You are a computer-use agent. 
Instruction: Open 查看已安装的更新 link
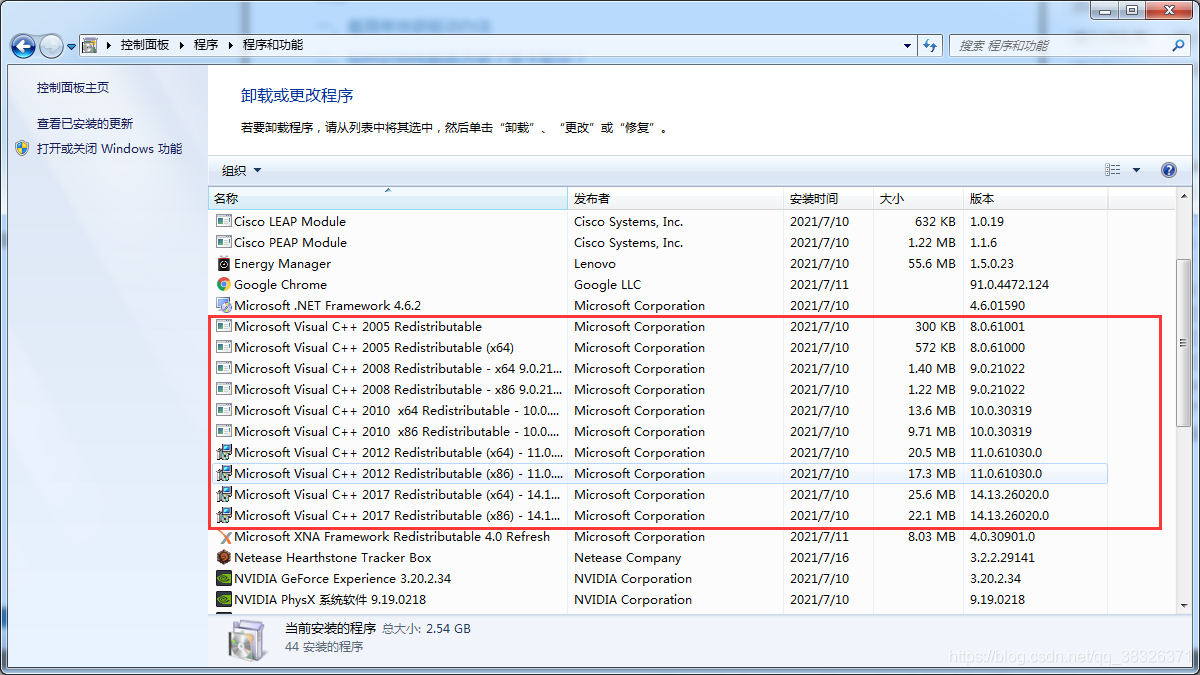point(85,124)
